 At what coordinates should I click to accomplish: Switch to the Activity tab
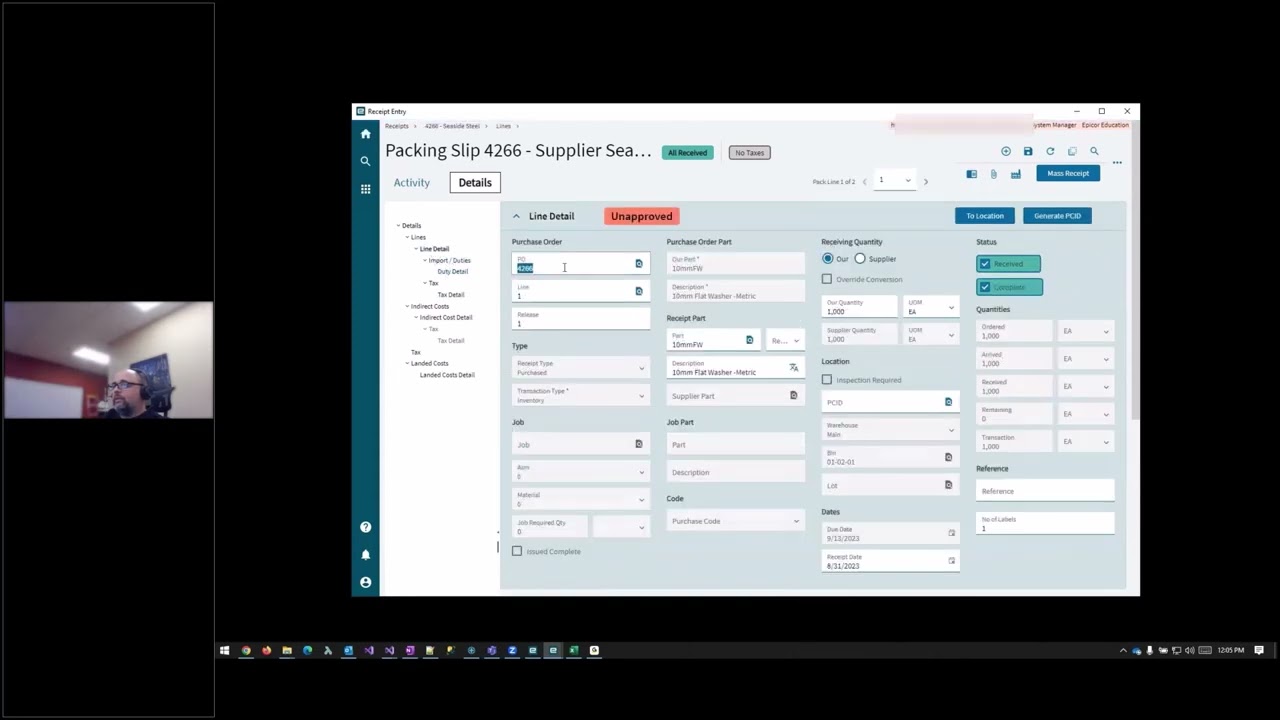click(x=411, y=183)
